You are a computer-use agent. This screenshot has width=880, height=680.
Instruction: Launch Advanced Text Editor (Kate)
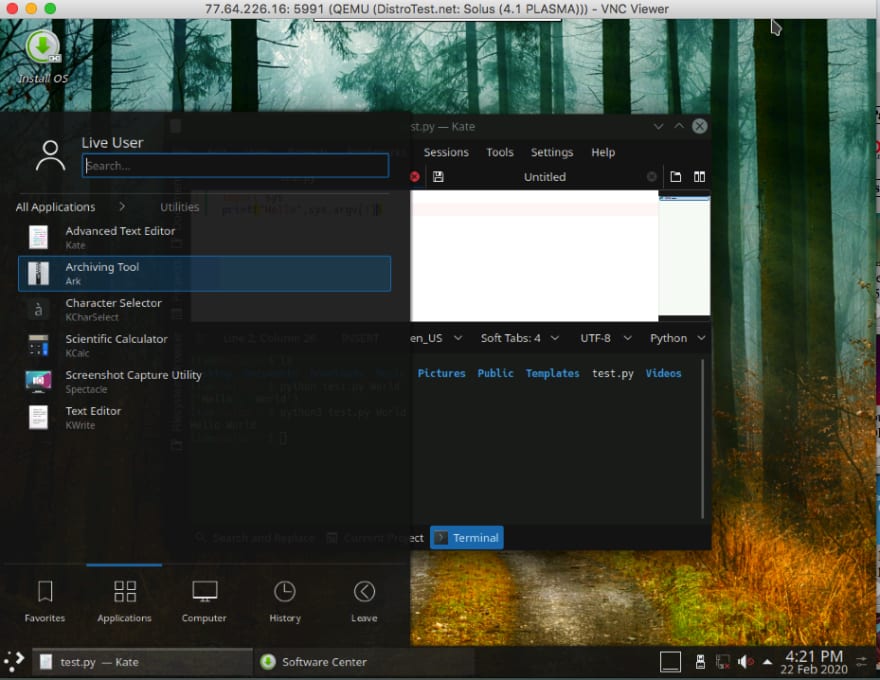pos(204,237)
